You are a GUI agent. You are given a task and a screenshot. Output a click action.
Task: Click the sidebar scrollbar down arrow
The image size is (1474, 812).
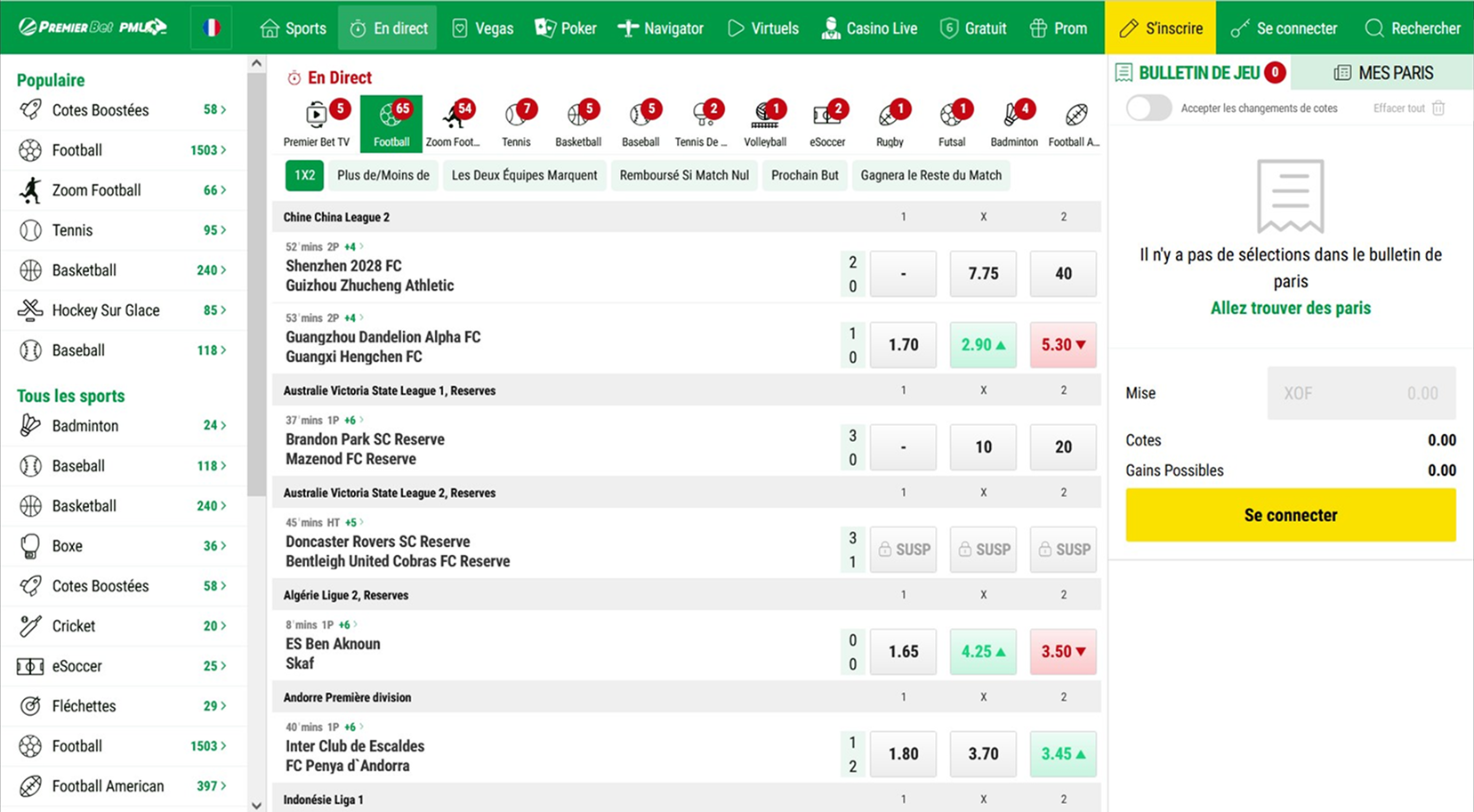click(256, 805)
